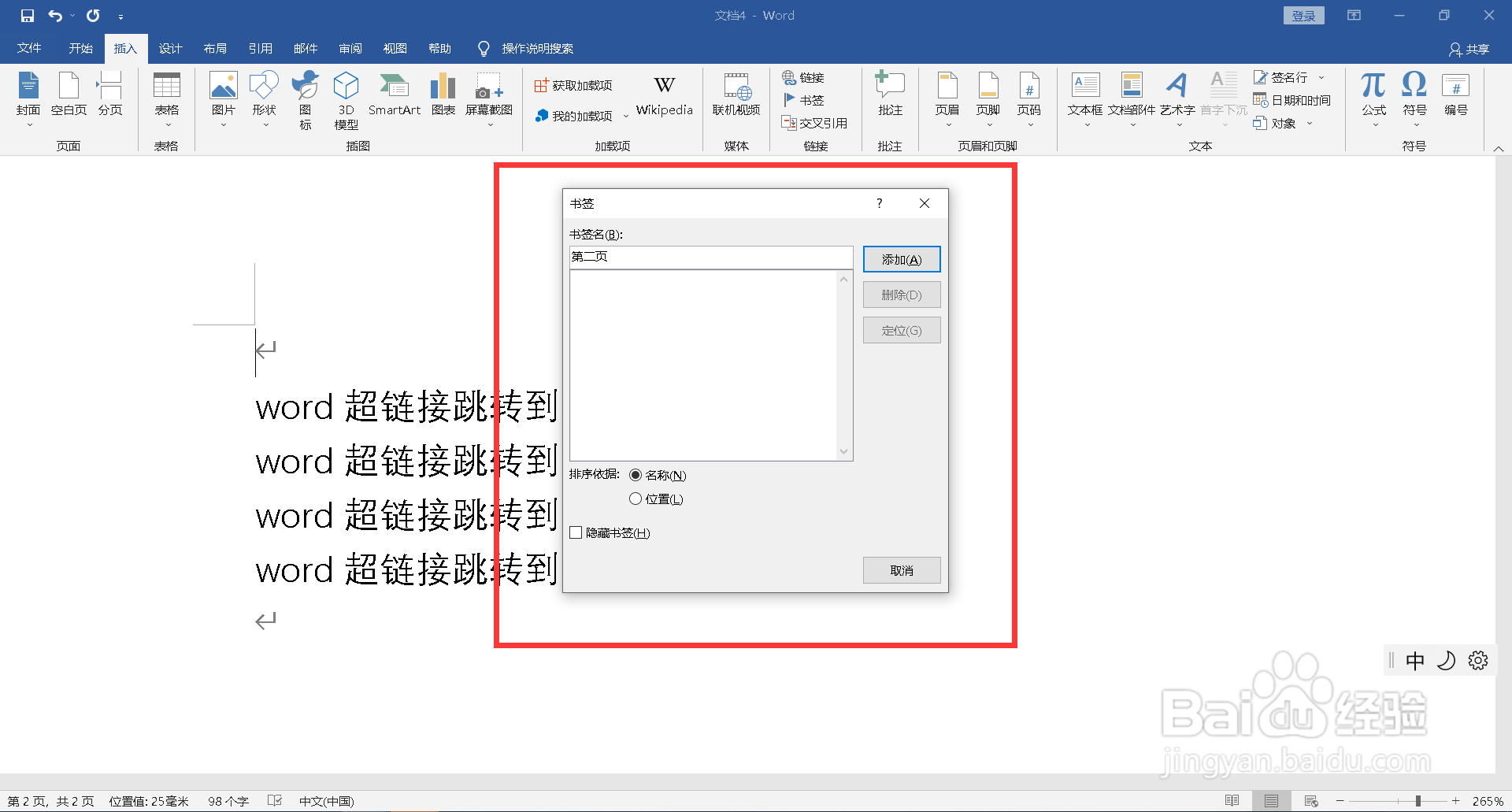This screenshot has height=812, width=1512.
Task: Collapse the ribbon with the chevron
Action: click(x=1499, y=148)
